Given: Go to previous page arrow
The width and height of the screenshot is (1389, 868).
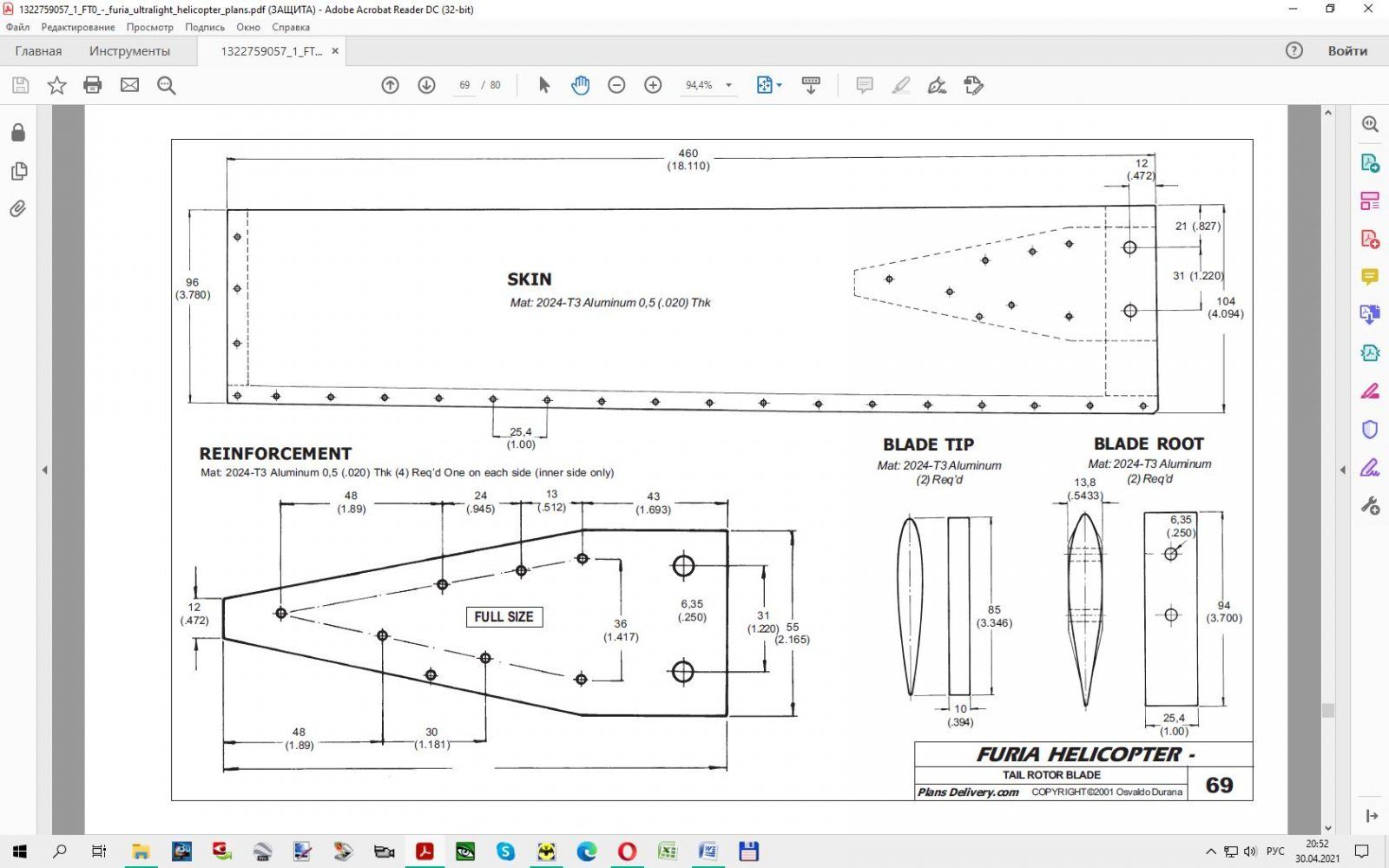Looking at the screenshot, I should [x=390, y=85].
